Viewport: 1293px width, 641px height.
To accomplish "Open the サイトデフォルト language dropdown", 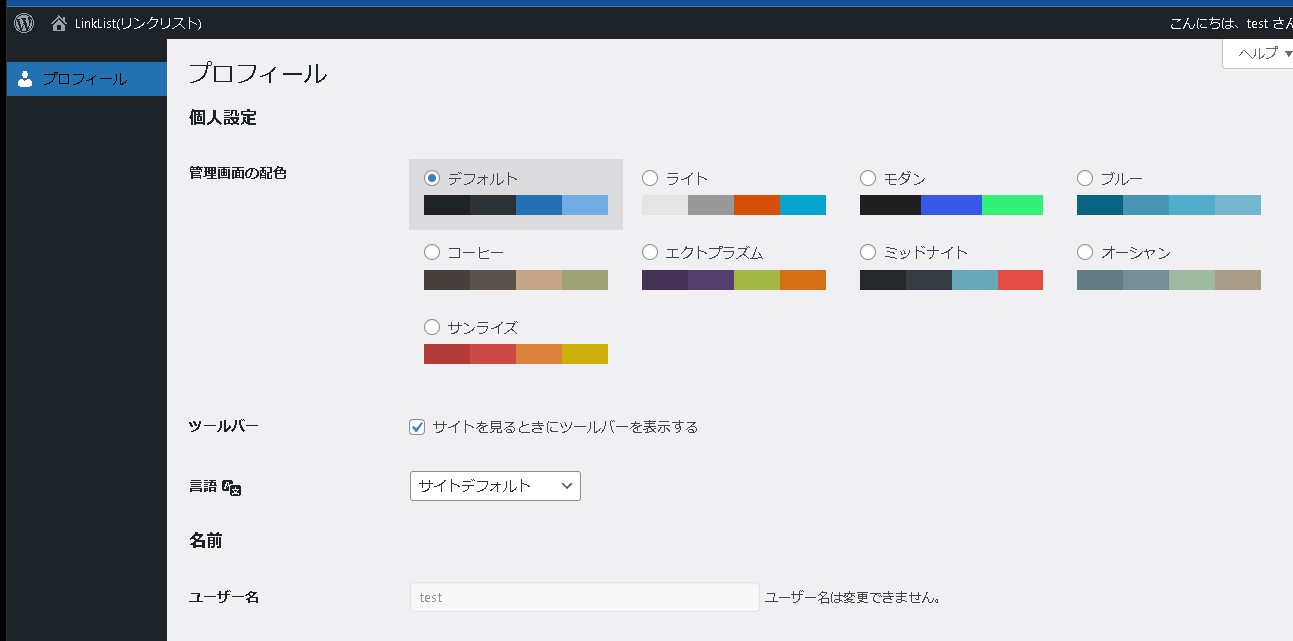I will (495, 486).
